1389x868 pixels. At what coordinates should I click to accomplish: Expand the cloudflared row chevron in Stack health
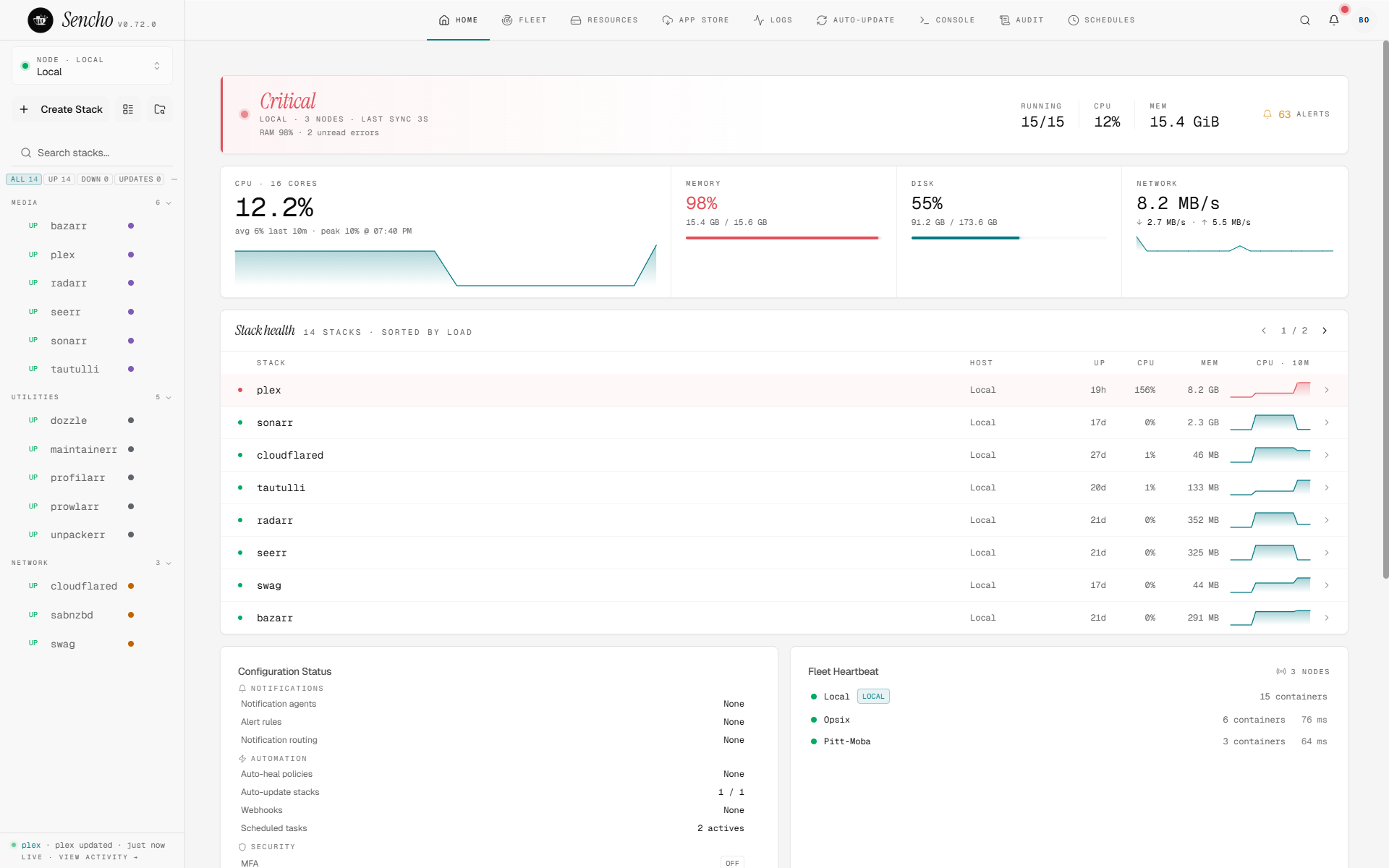click(1327, 455)
